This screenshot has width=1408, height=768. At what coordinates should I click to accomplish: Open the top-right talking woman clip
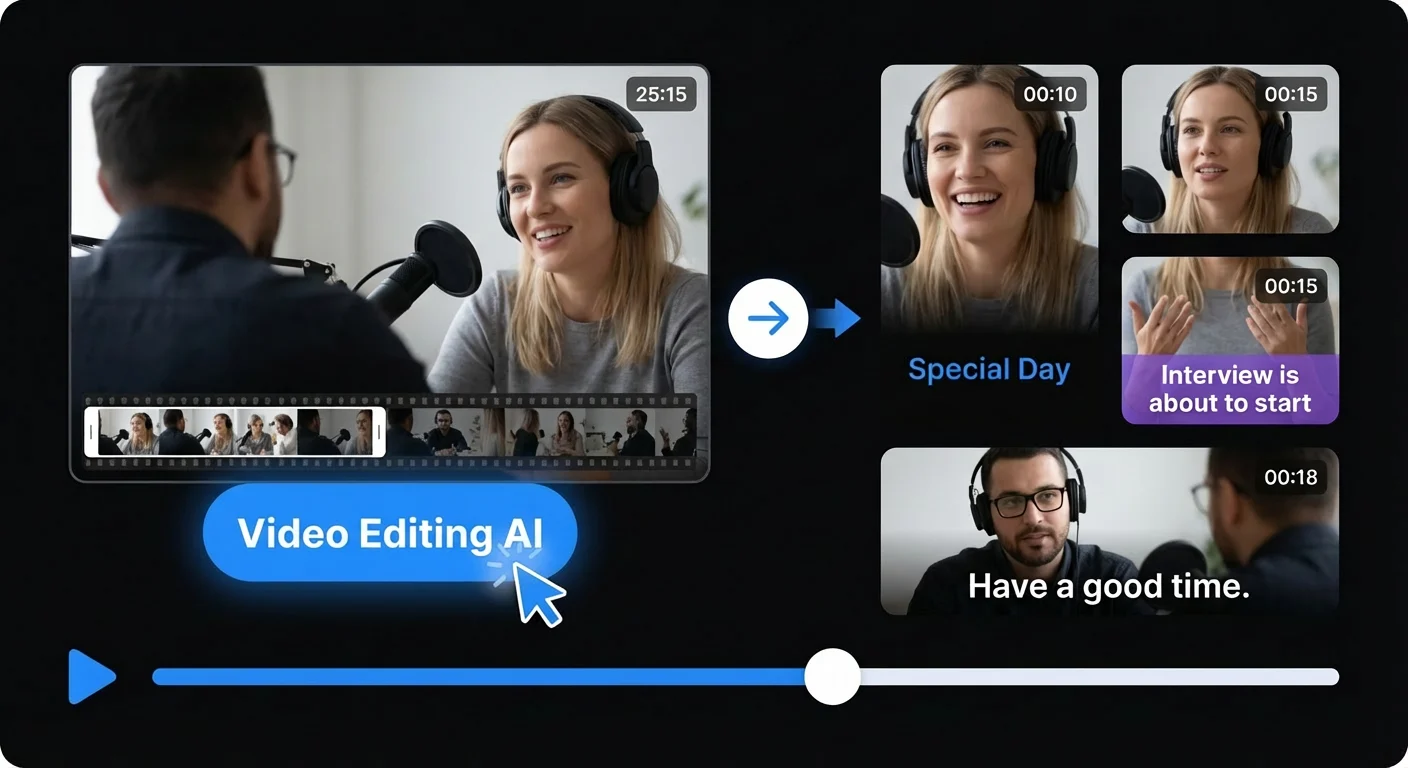(1228, 148)
